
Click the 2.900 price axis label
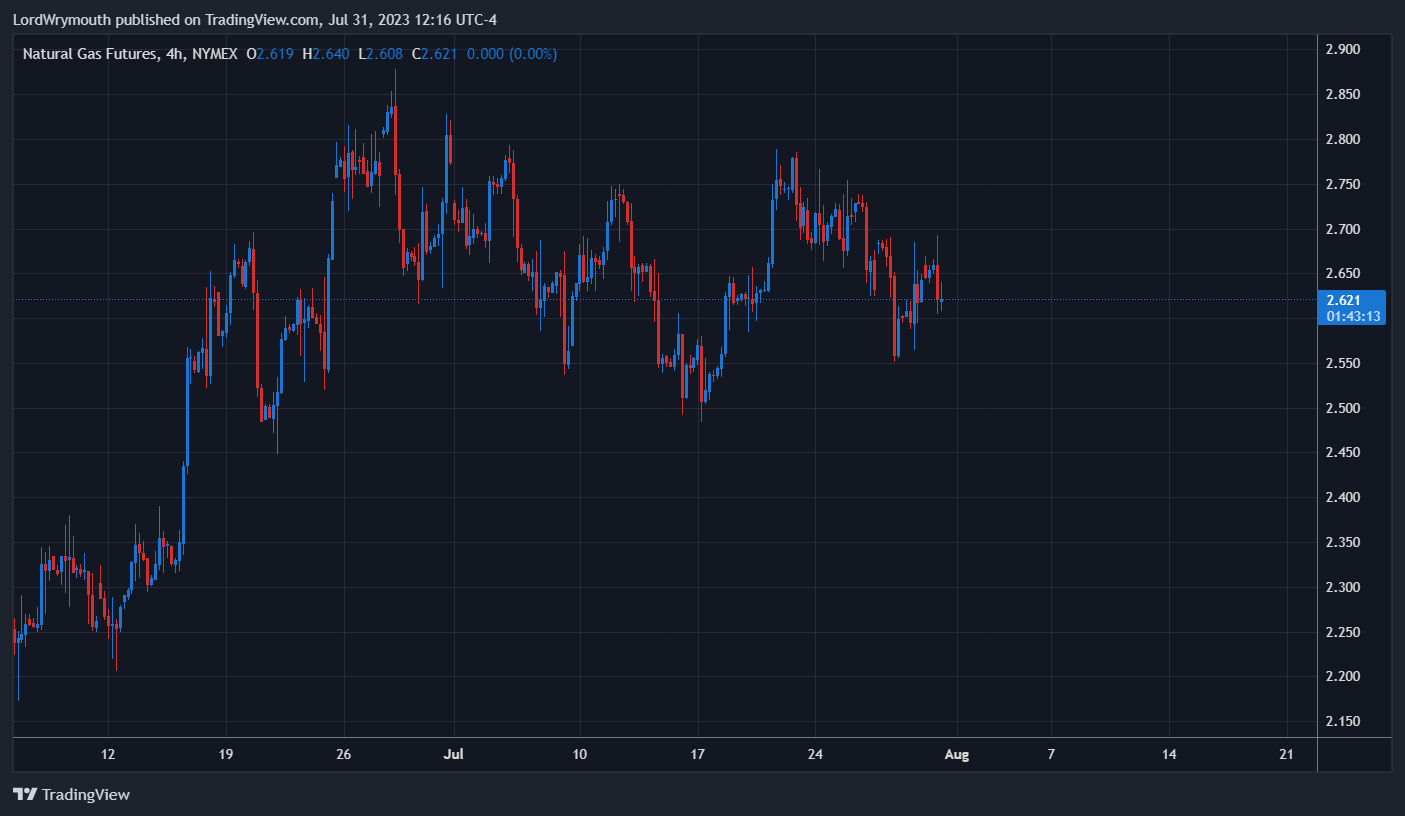(1342, 50)
